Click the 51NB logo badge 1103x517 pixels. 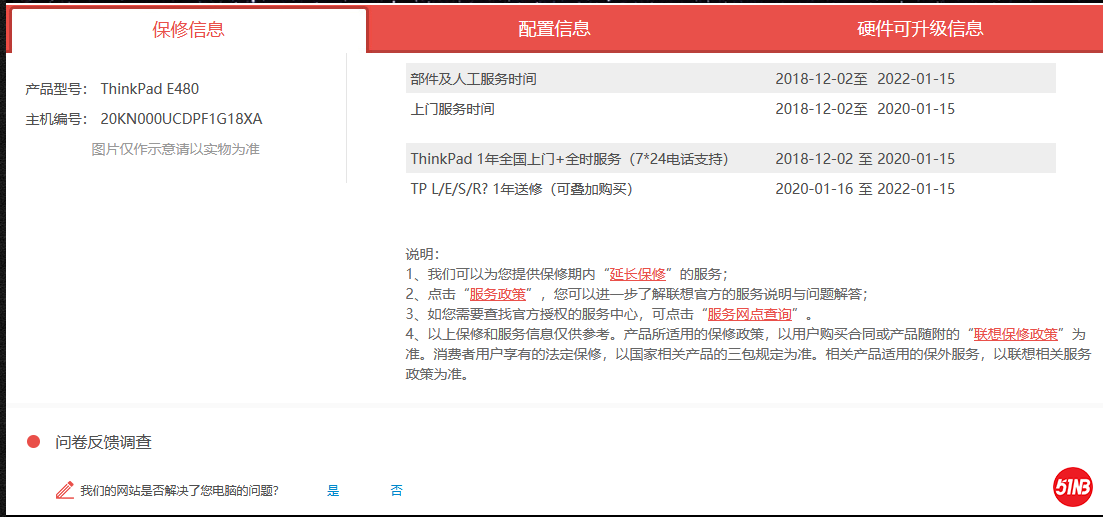(1072, 486)
